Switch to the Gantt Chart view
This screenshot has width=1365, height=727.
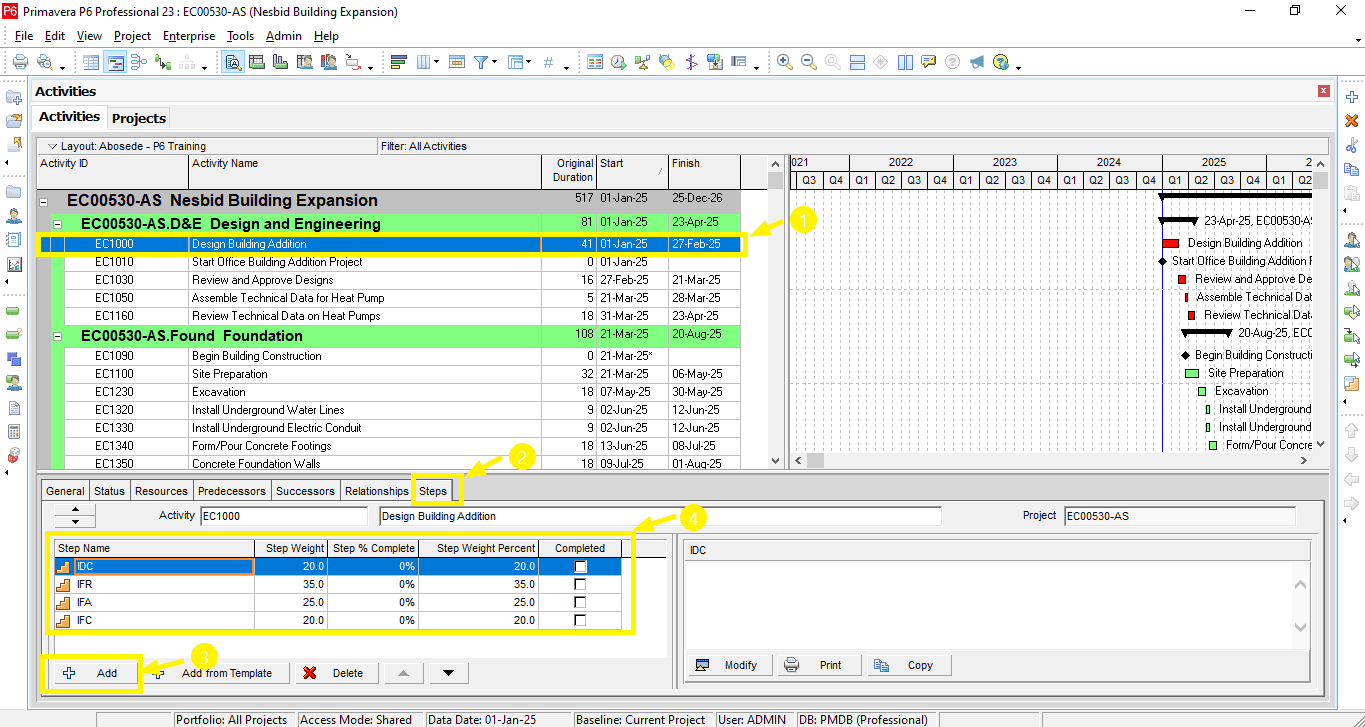115,62
